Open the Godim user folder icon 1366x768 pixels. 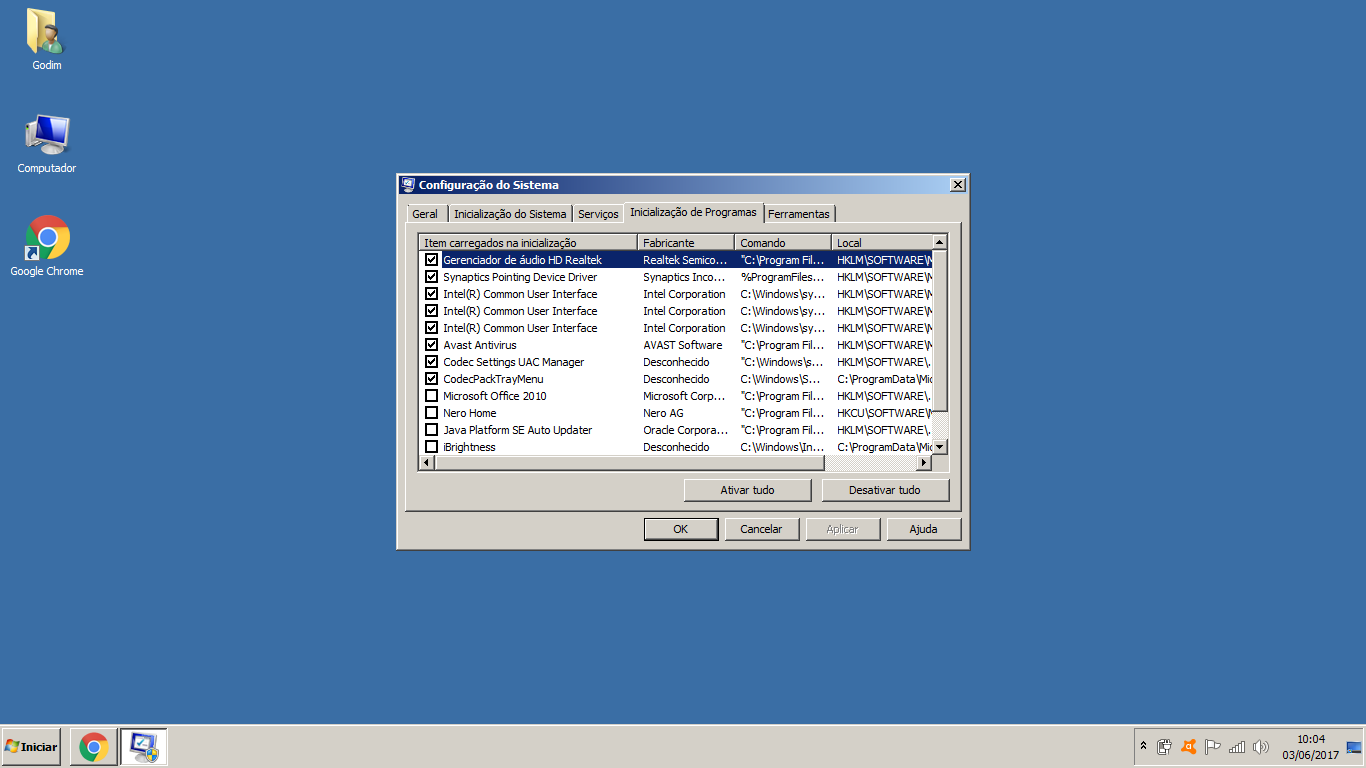[46, 40]
